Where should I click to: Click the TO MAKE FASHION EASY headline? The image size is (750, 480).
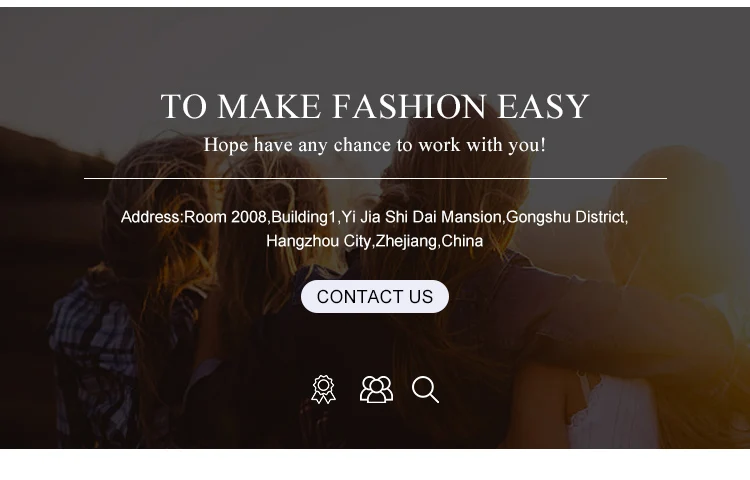click(375, 106)
